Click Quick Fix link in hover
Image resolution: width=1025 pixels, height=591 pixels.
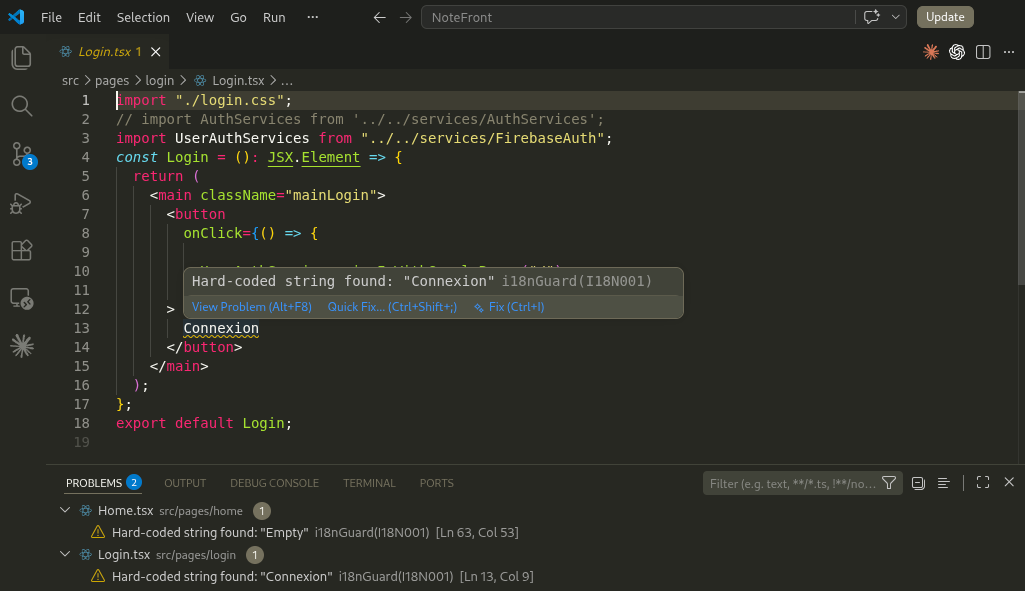(x=392, y=307)
